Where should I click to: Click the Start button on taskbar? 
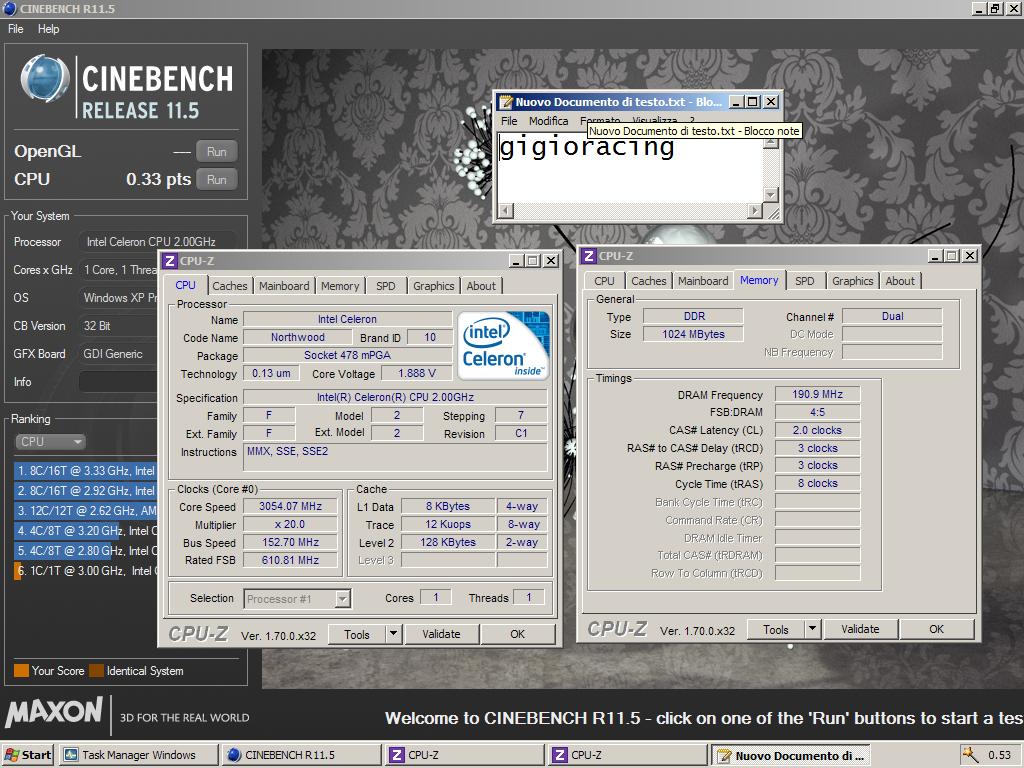point(27,755)
